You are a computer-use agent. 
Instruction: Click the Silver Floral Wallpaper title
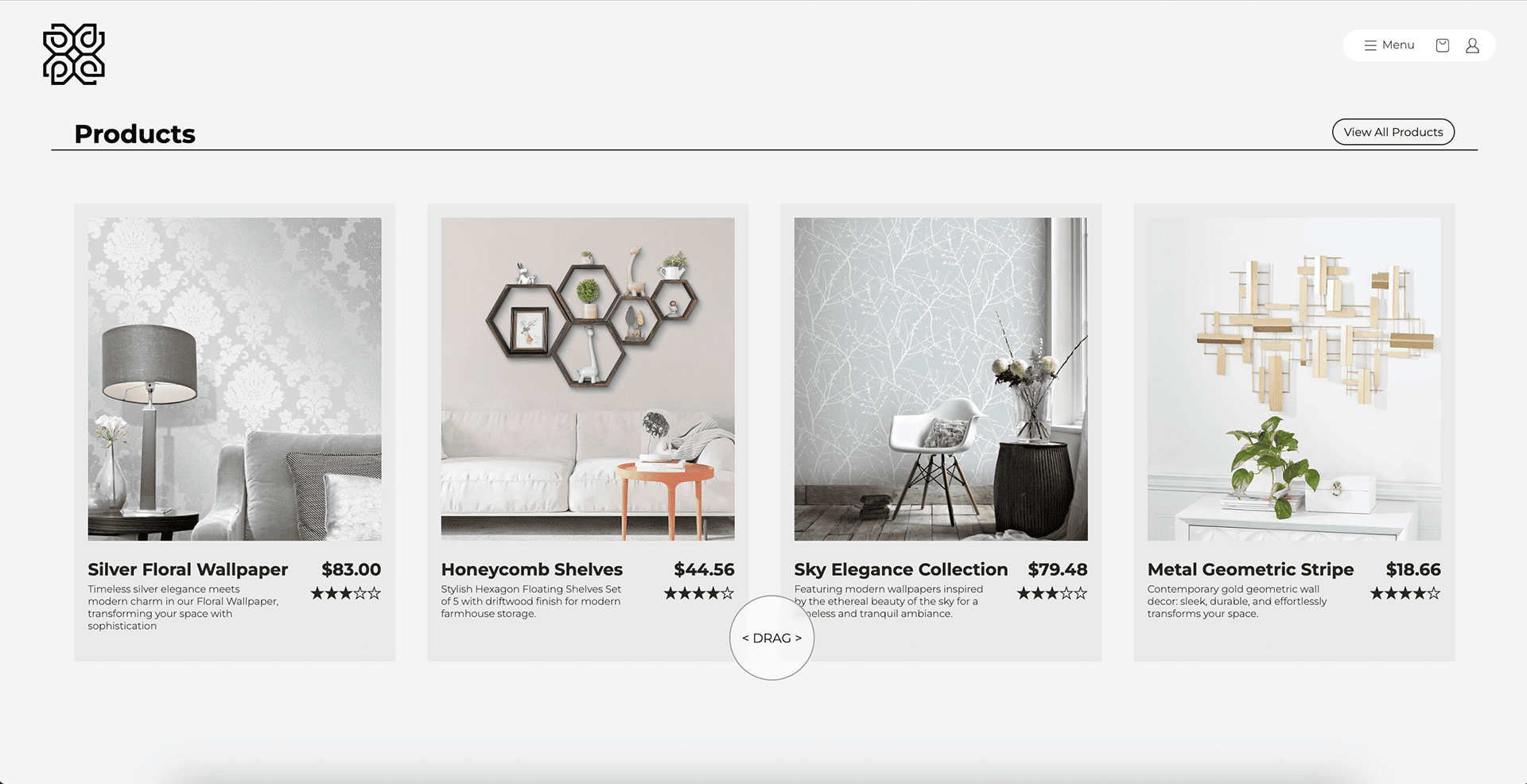(x=188, y=569)
